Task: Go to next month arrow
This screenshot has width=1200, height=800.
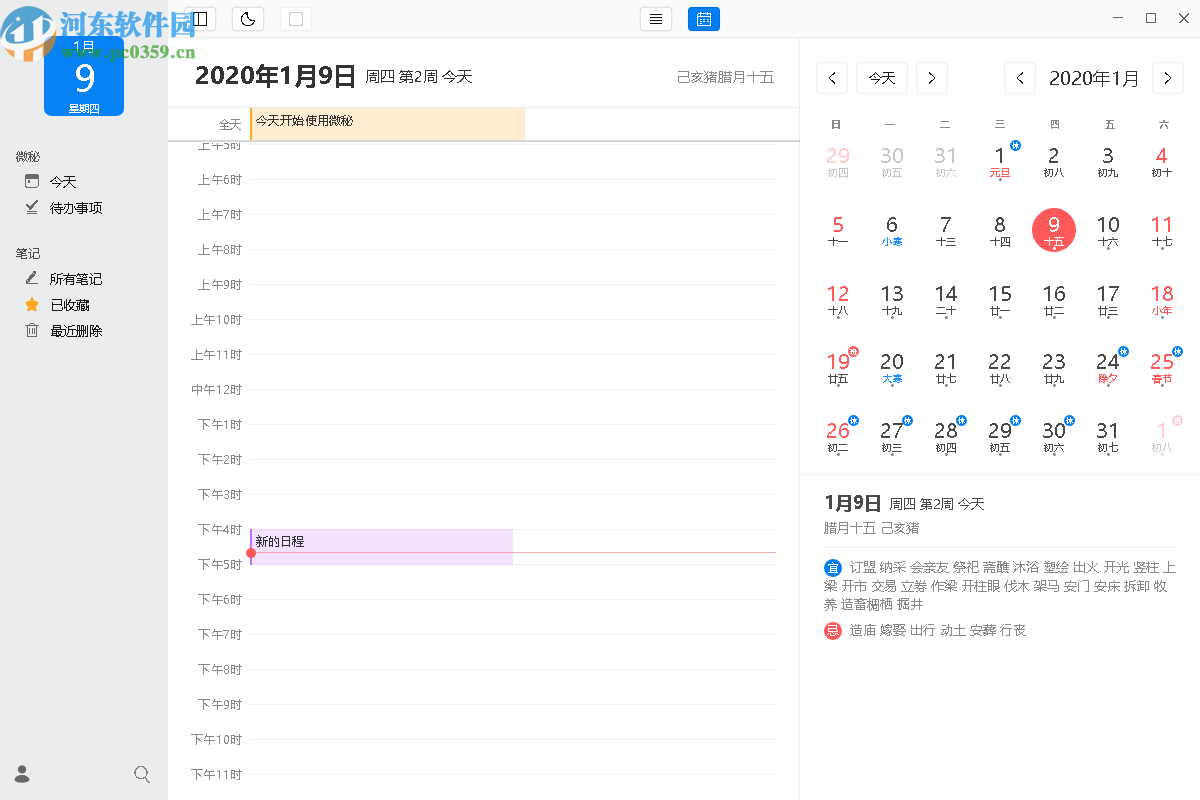Action: click(1168, 78)
